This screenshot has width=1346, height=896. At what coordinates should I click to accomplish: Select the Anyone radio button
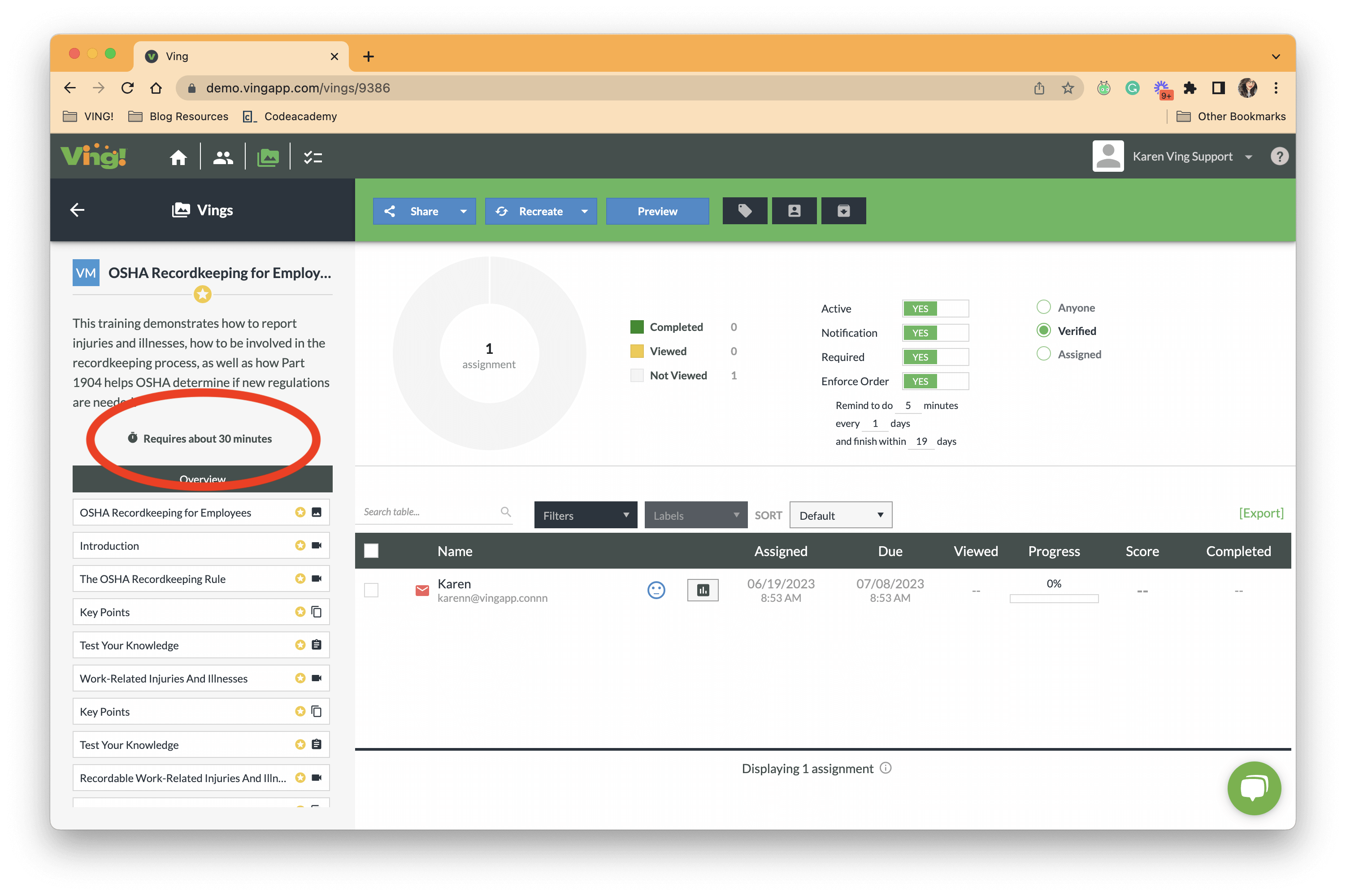click(1043, 307)
